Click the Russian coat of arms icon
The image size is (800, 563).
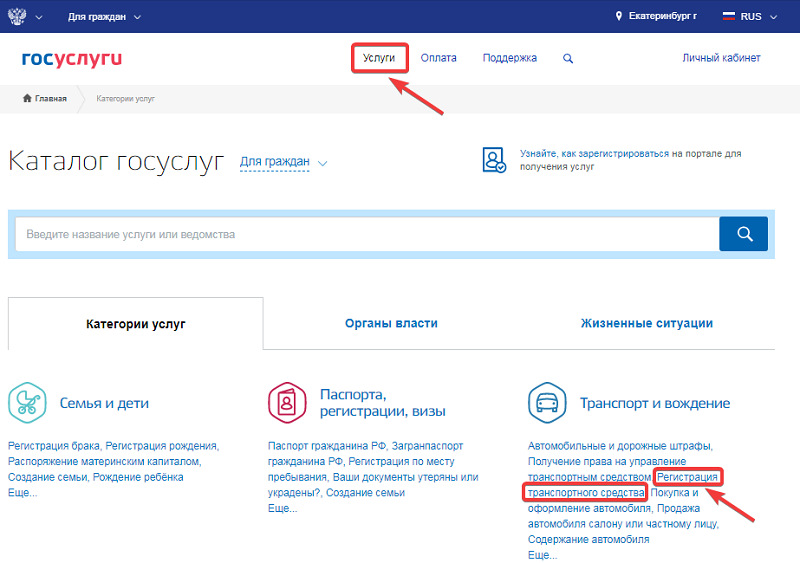tap(17, 16)
